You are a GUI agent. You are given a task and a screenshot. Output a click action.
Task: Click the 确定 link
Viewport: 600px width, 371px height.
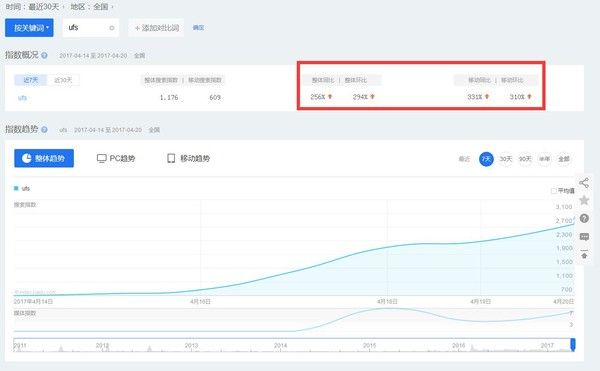(198, 28)
